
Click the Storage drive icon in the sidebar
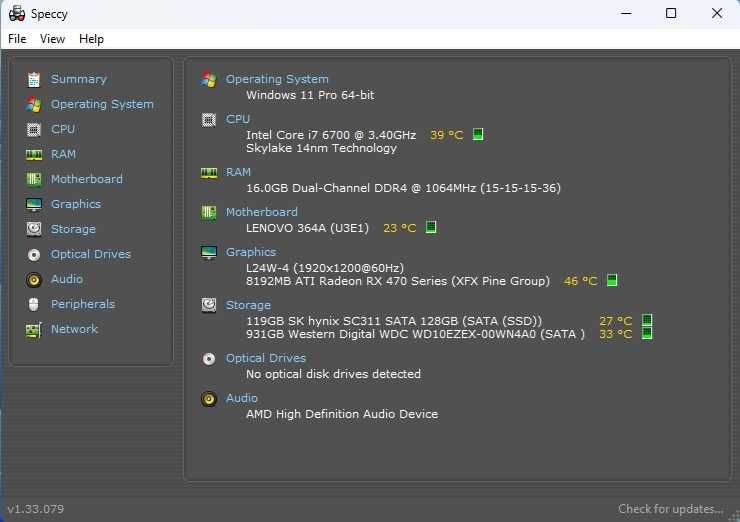coord(34,229)
